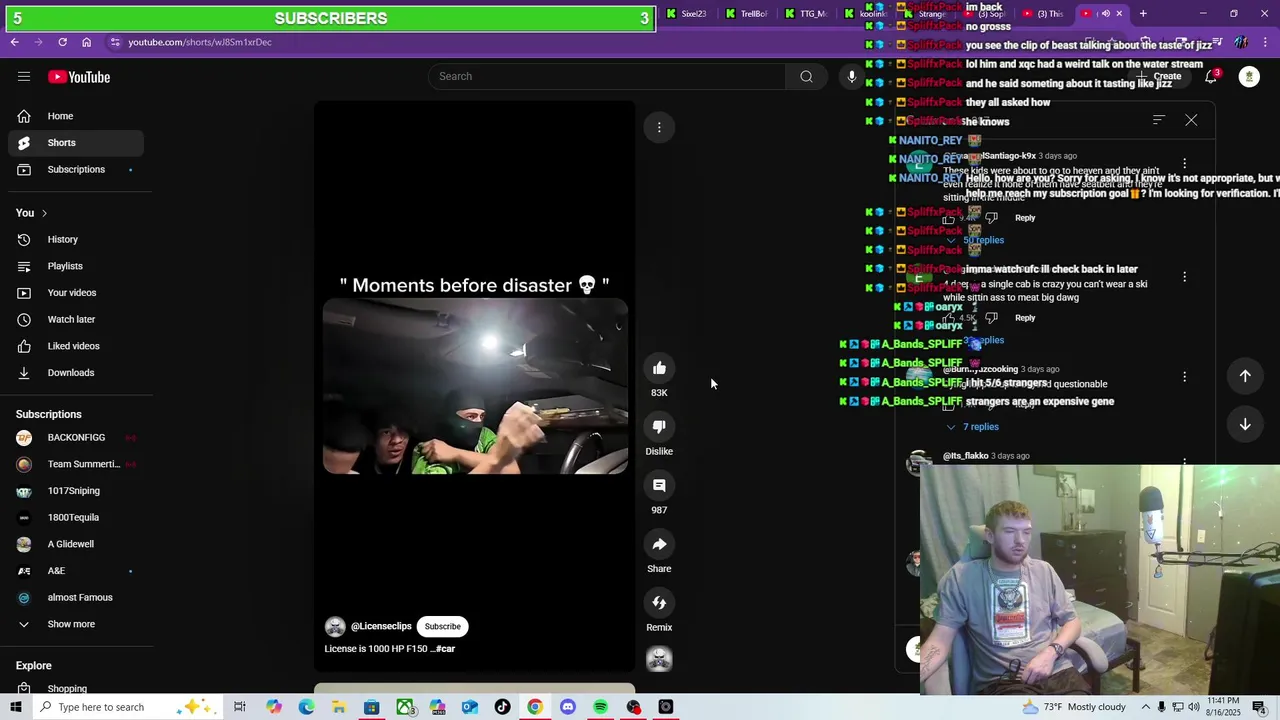Open Liked videos list
Screen dimensions: 1280x720
pos(76,346)
